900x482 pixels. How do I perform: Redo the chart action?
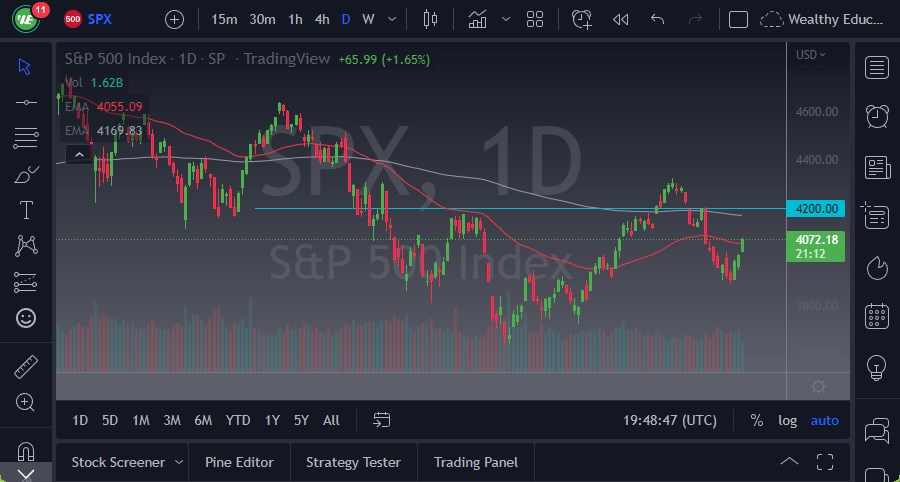[695, 20]
